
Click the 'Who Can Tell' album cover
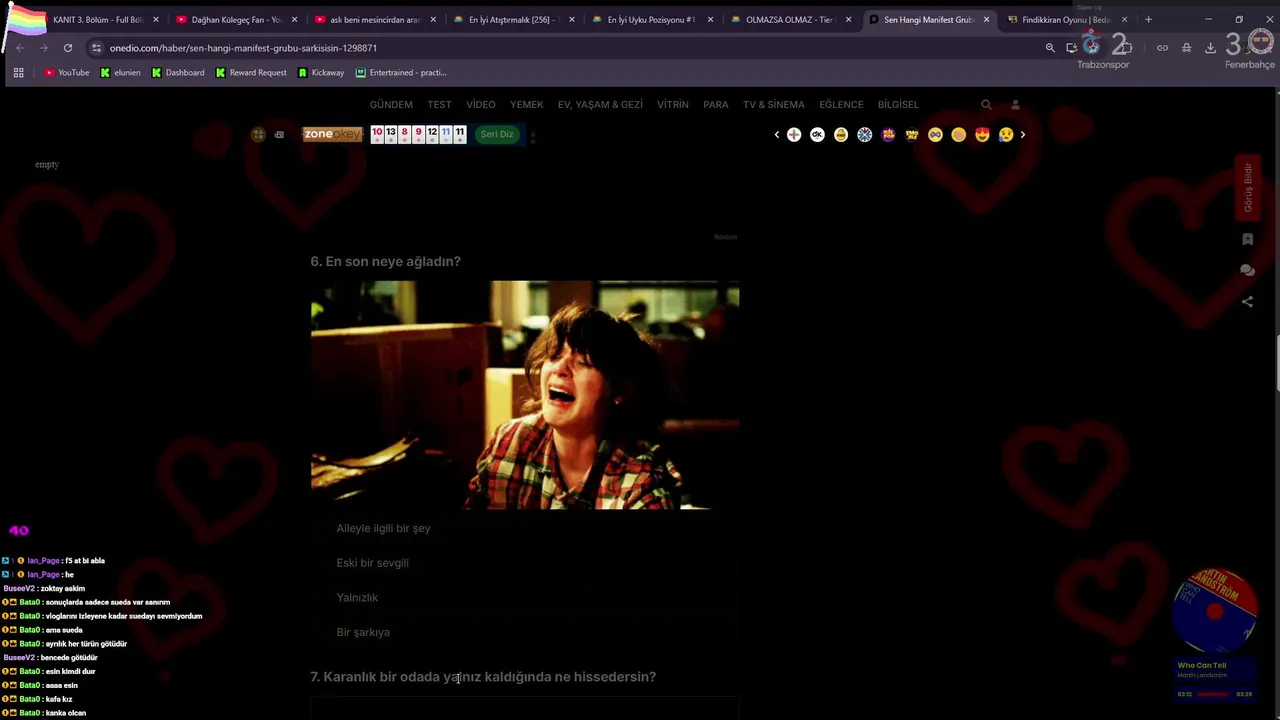tap(1215, 611)
